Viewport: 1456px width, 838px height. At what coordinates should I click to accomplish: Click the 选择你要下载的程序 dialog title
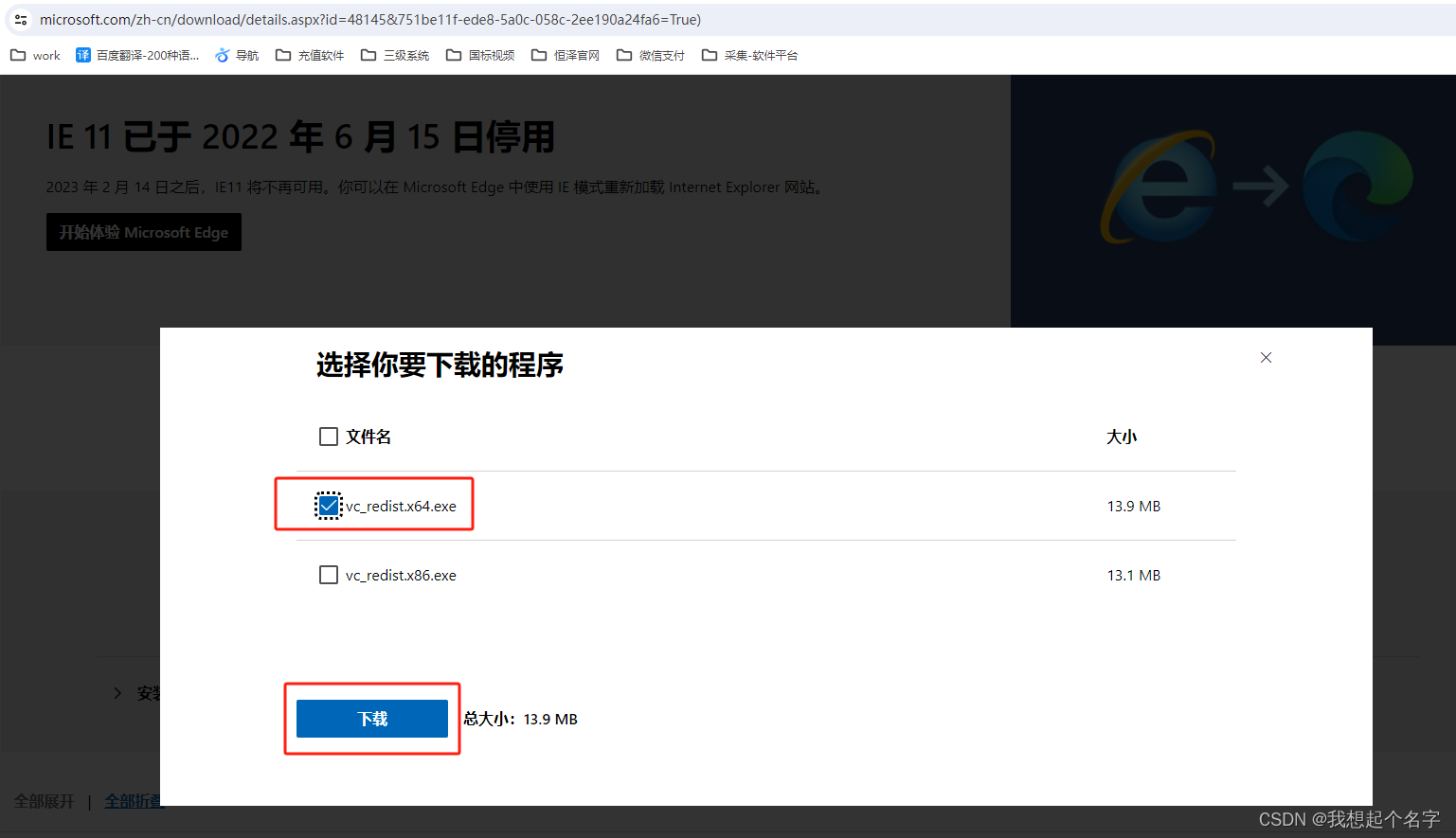point(440,365)
